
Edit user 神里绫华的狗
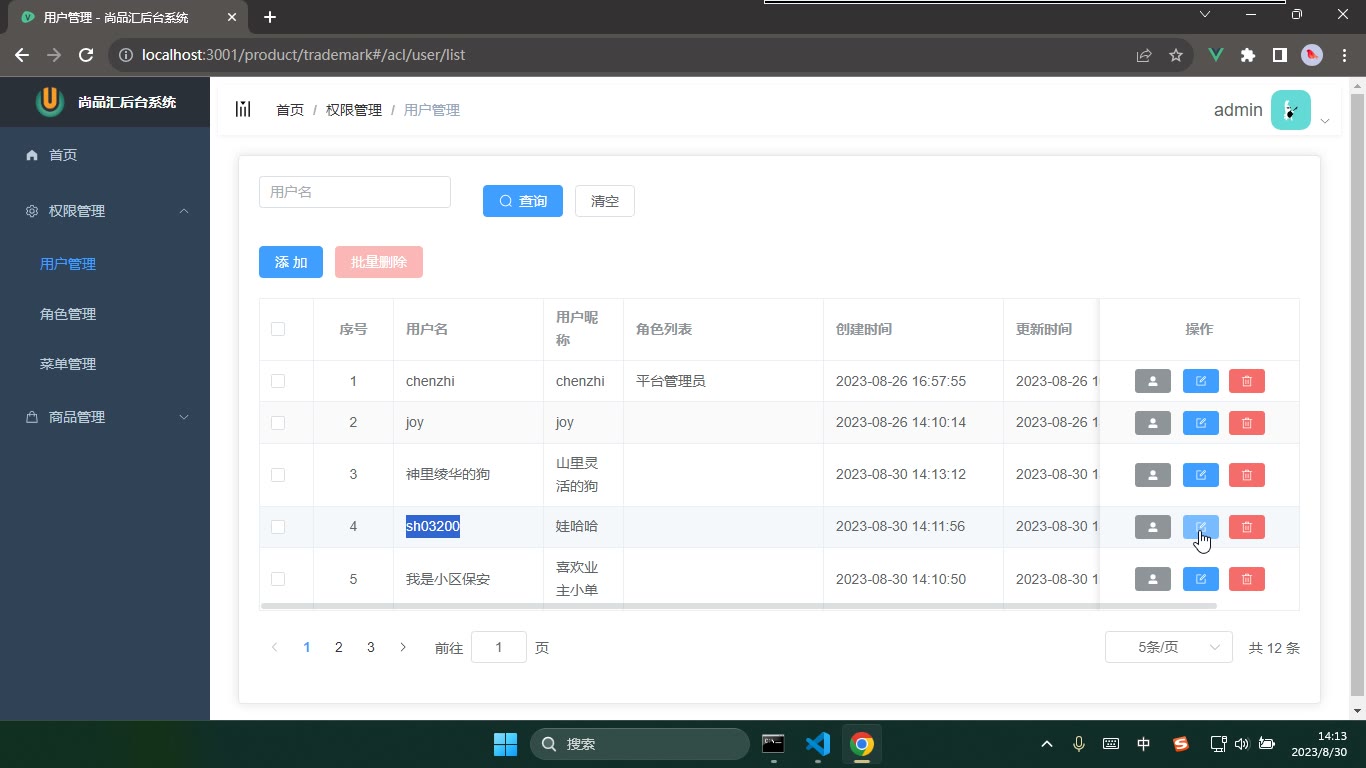pos(1200,475)
